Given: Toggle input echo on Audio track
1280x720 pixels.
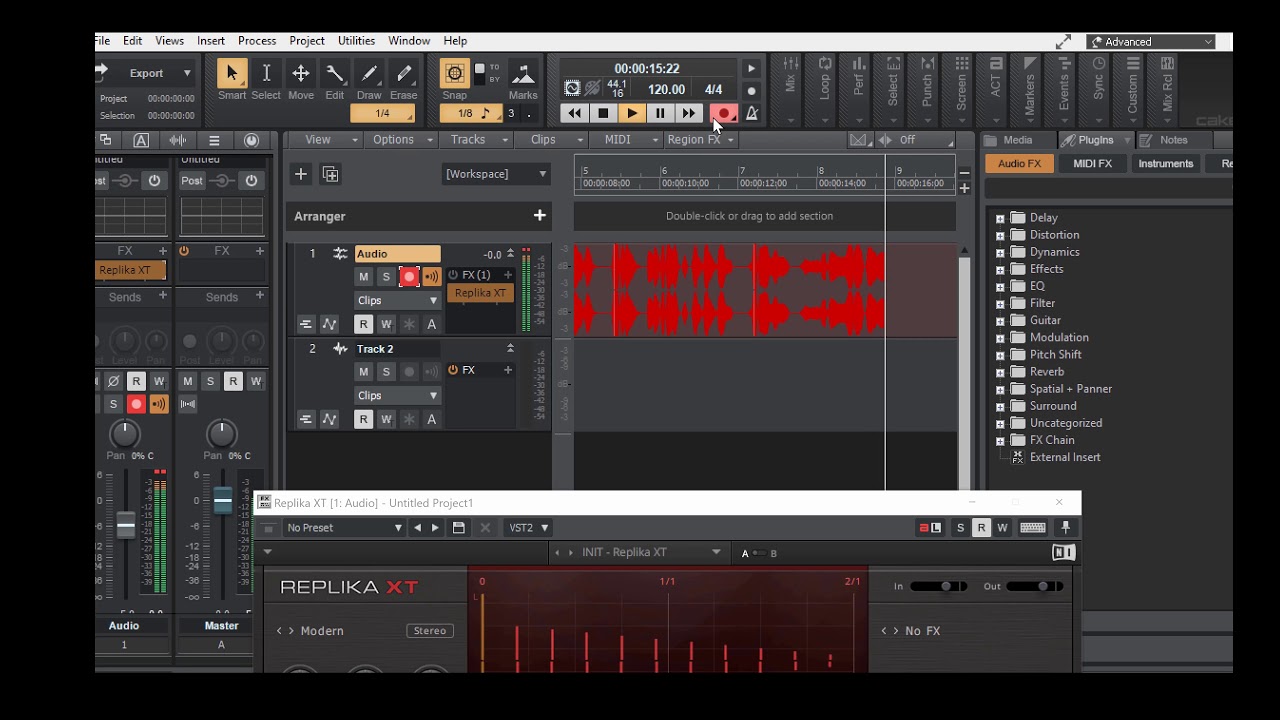Looking at the screenshot, I should pyautogui.click(x=431, y=277).
